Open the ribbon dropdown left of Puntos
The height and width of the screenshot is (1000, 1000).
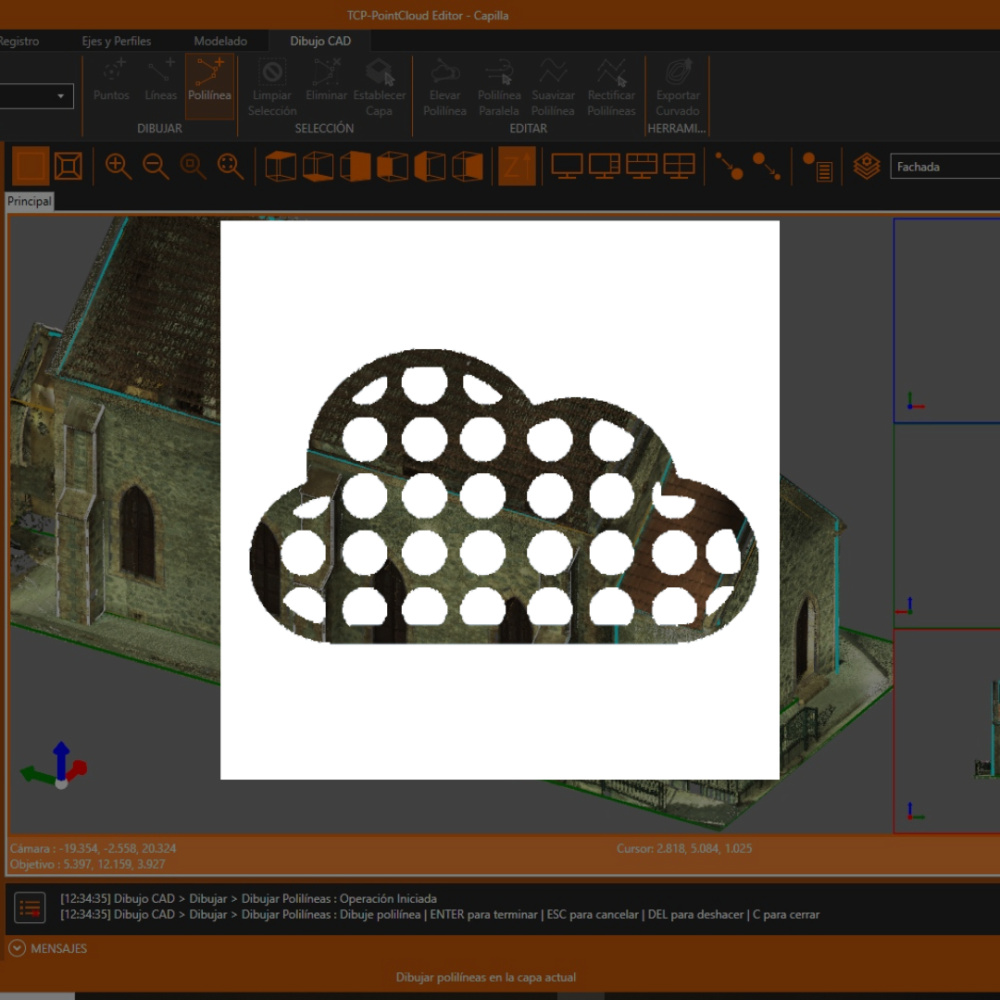point(36,96)
